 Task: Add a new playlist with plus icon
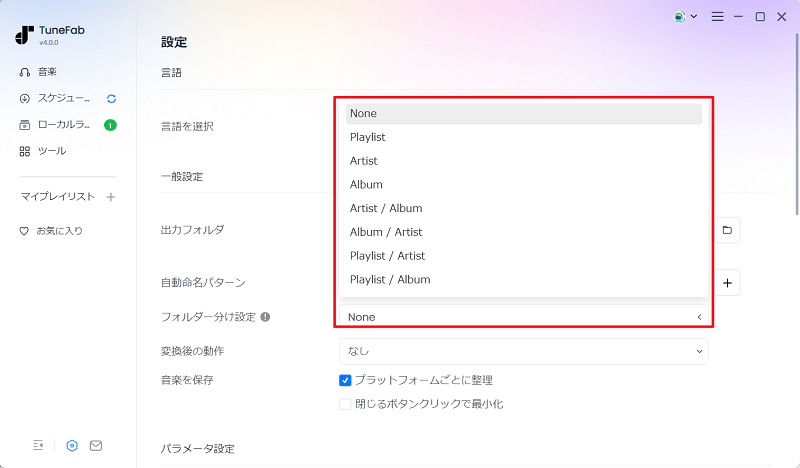coord(111,197)
